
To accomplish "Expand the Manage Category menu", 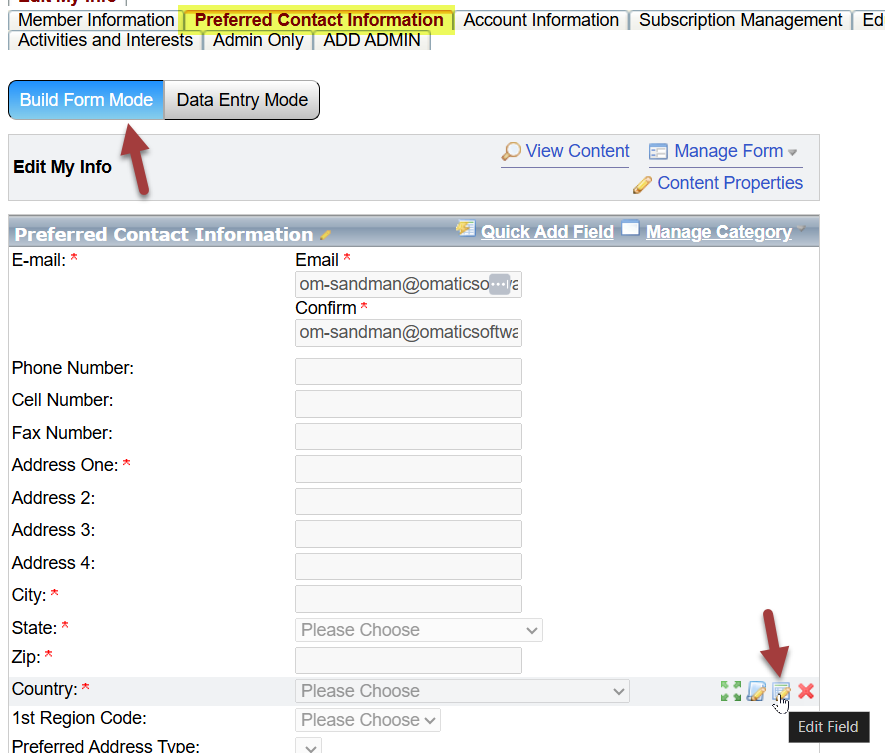I will pos(718,232).
